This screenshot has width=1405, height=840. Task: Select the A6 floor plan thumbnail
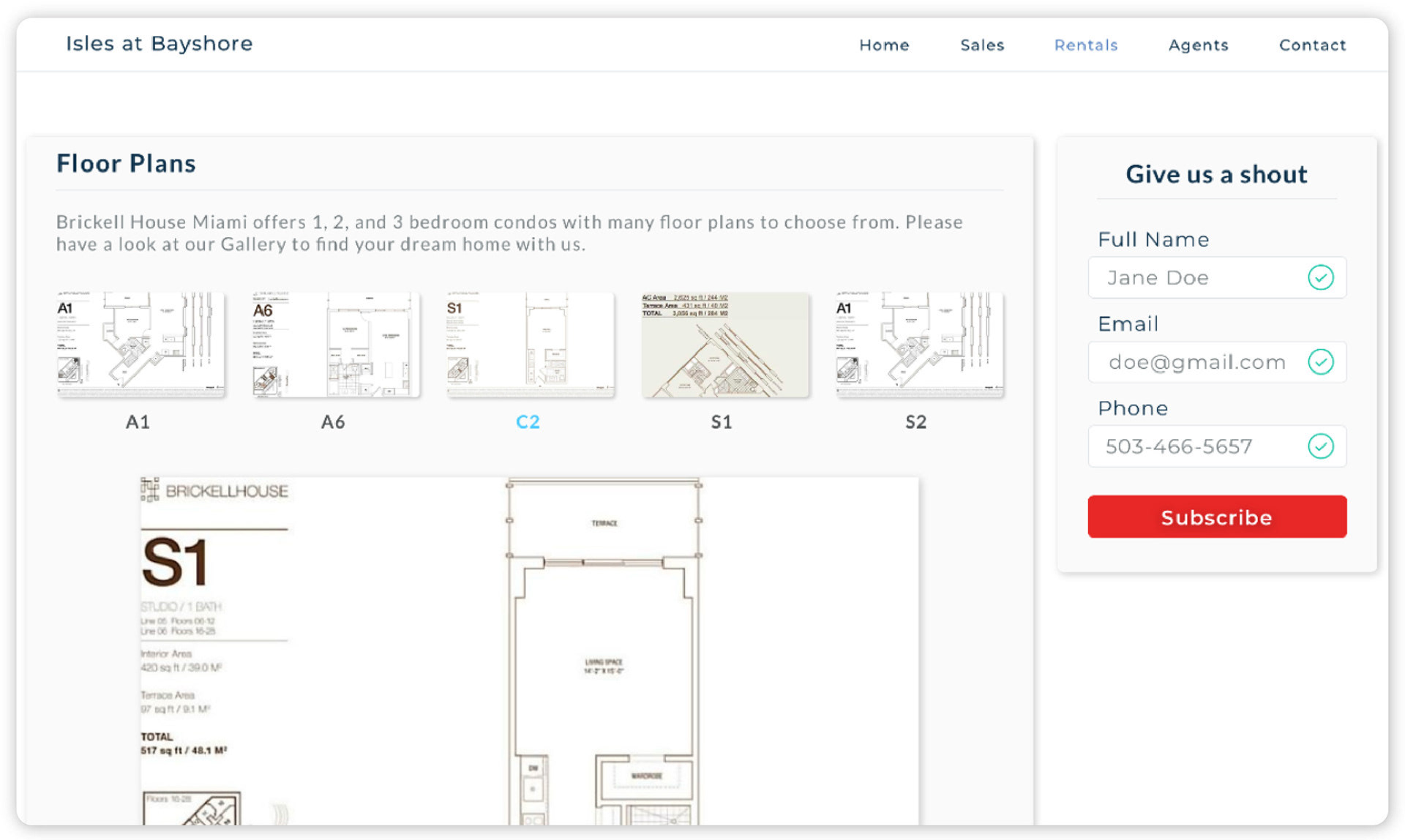[335, 345]
